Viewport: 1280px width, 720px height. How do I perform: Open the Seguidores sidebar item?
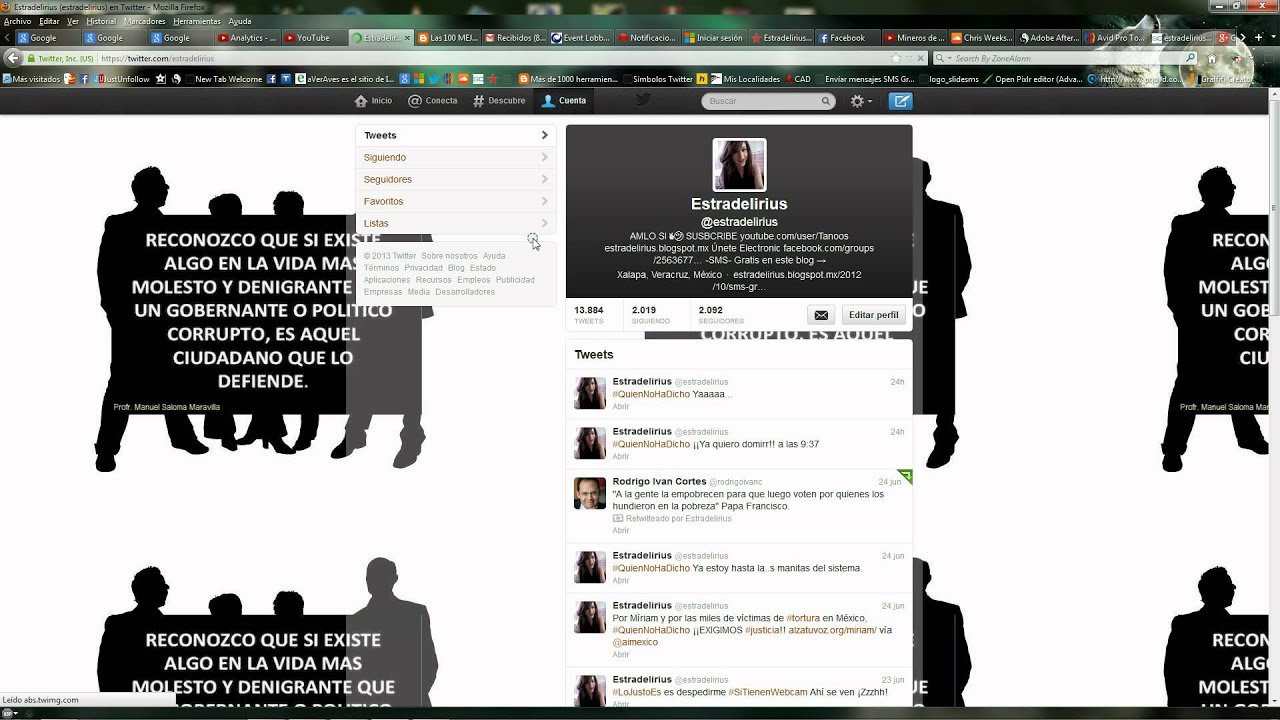click(x=456, y=179)
